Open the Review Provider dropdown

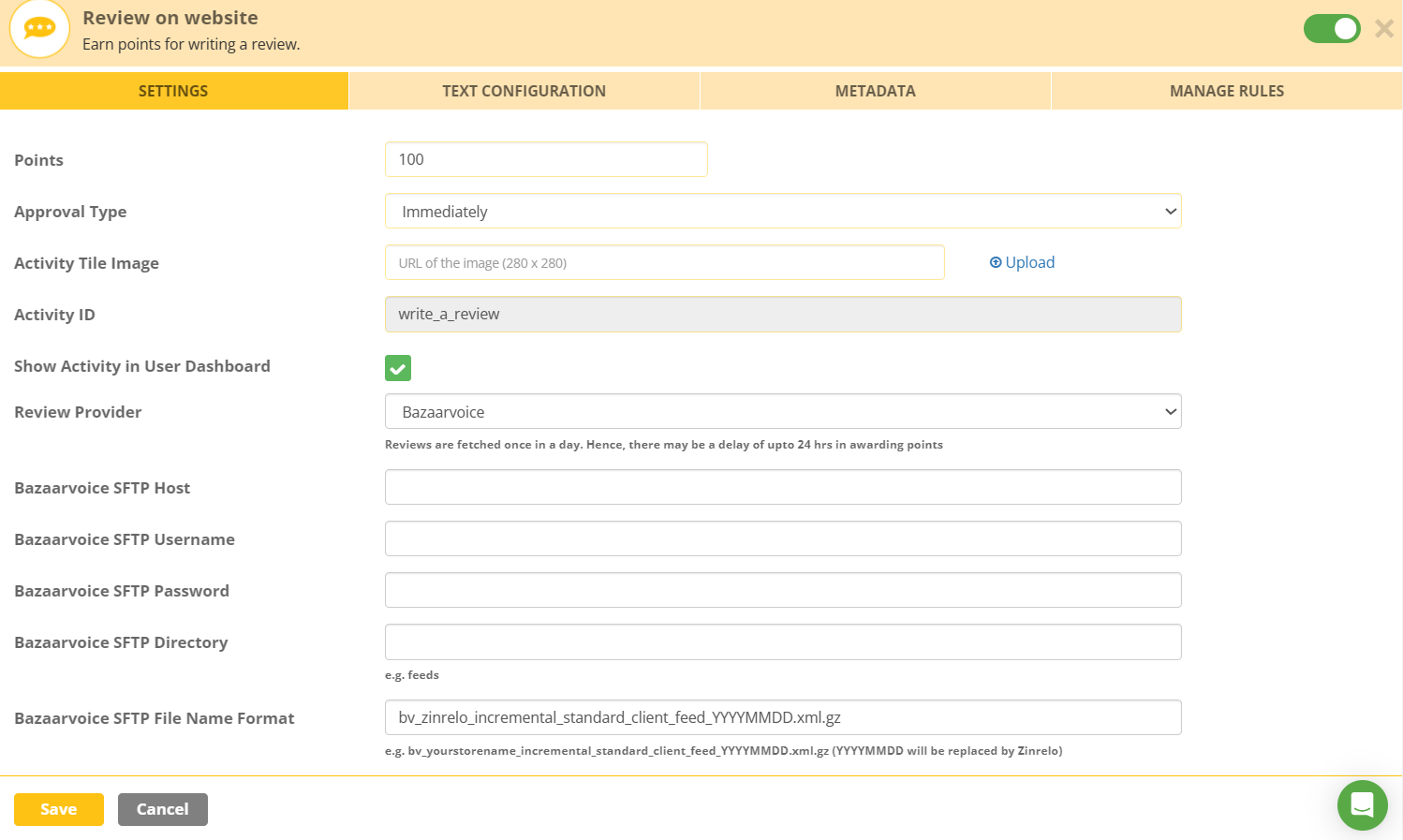[783, 412]
